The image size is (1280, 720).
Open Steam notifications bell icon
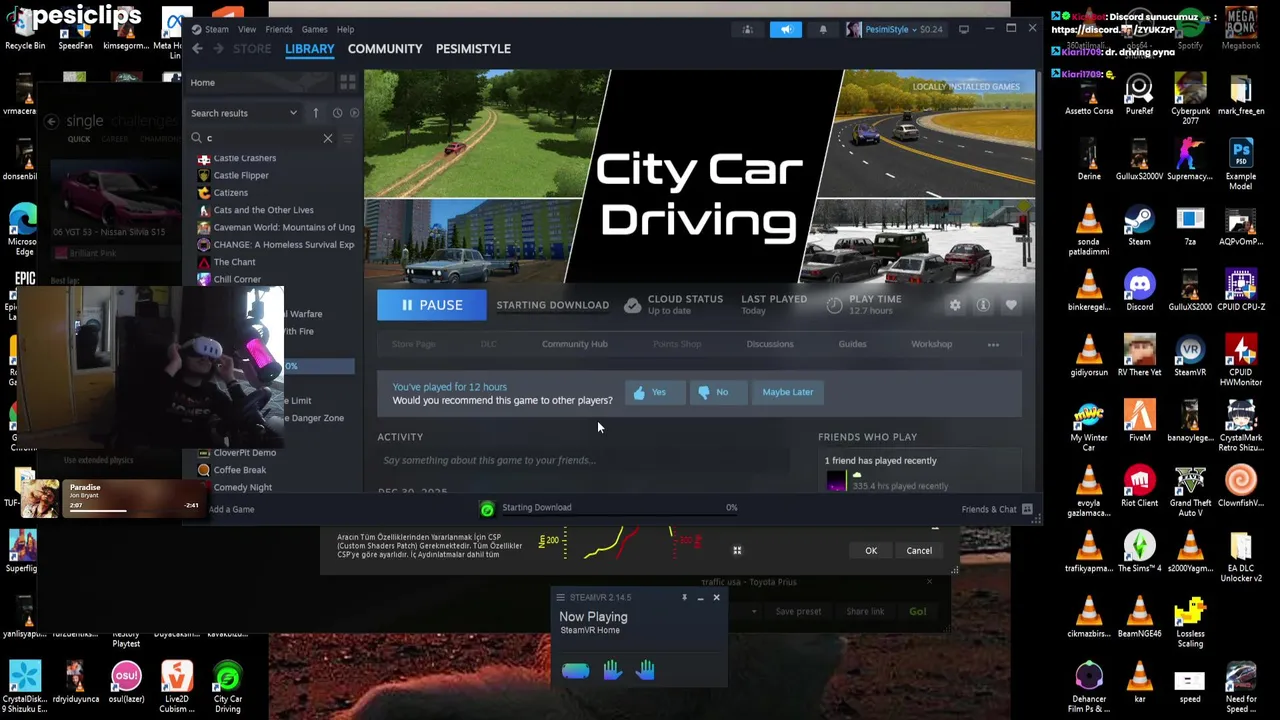[x=823, y=29]
